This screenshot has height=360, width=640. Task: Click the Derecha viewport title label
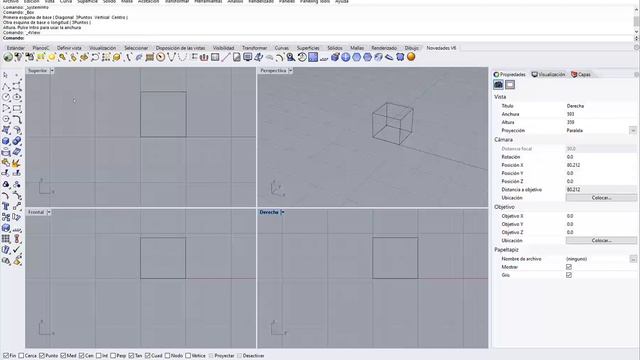pos(269,212)
